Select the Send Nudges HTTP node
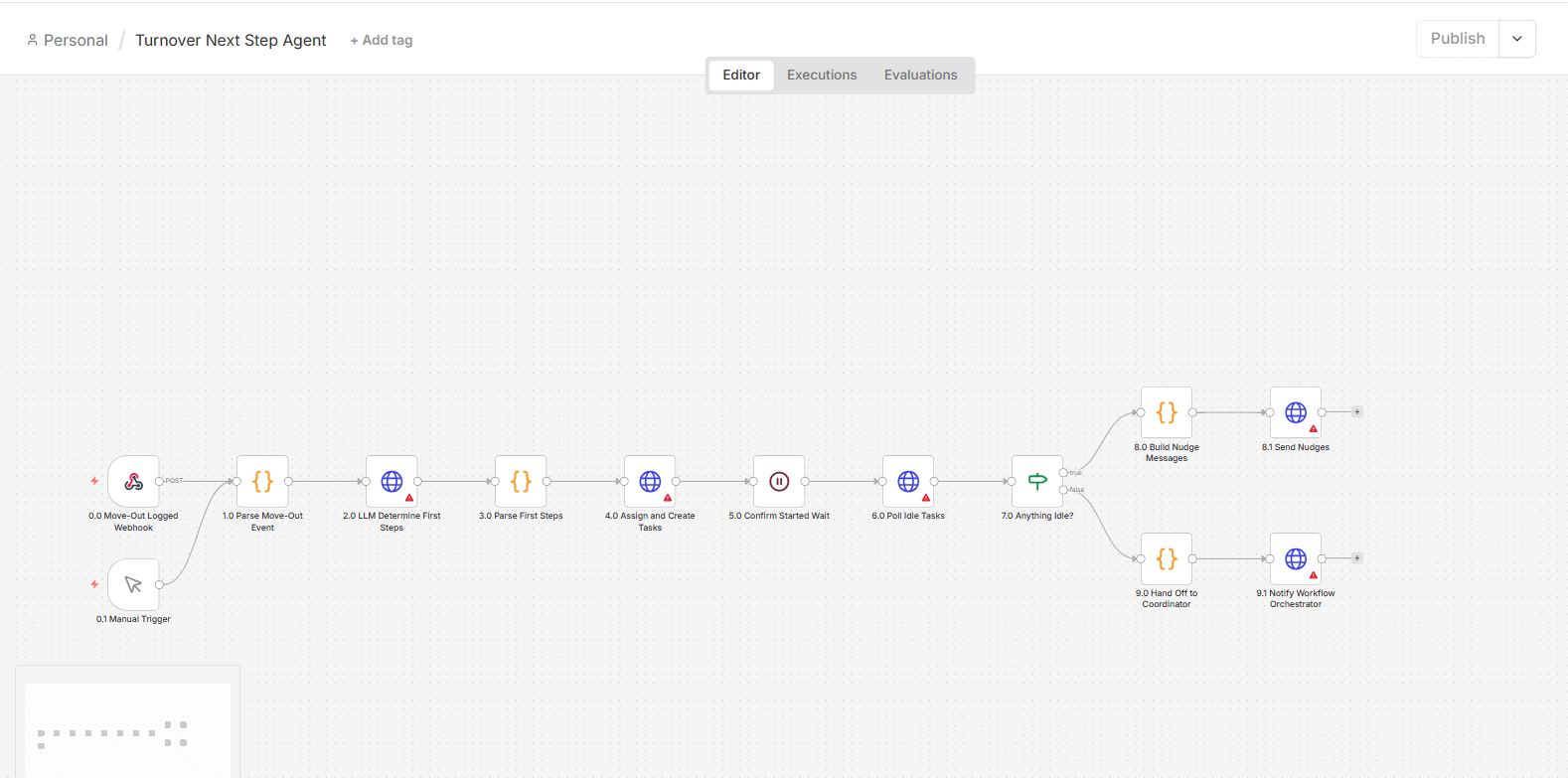 click(x=1296, y=412)
